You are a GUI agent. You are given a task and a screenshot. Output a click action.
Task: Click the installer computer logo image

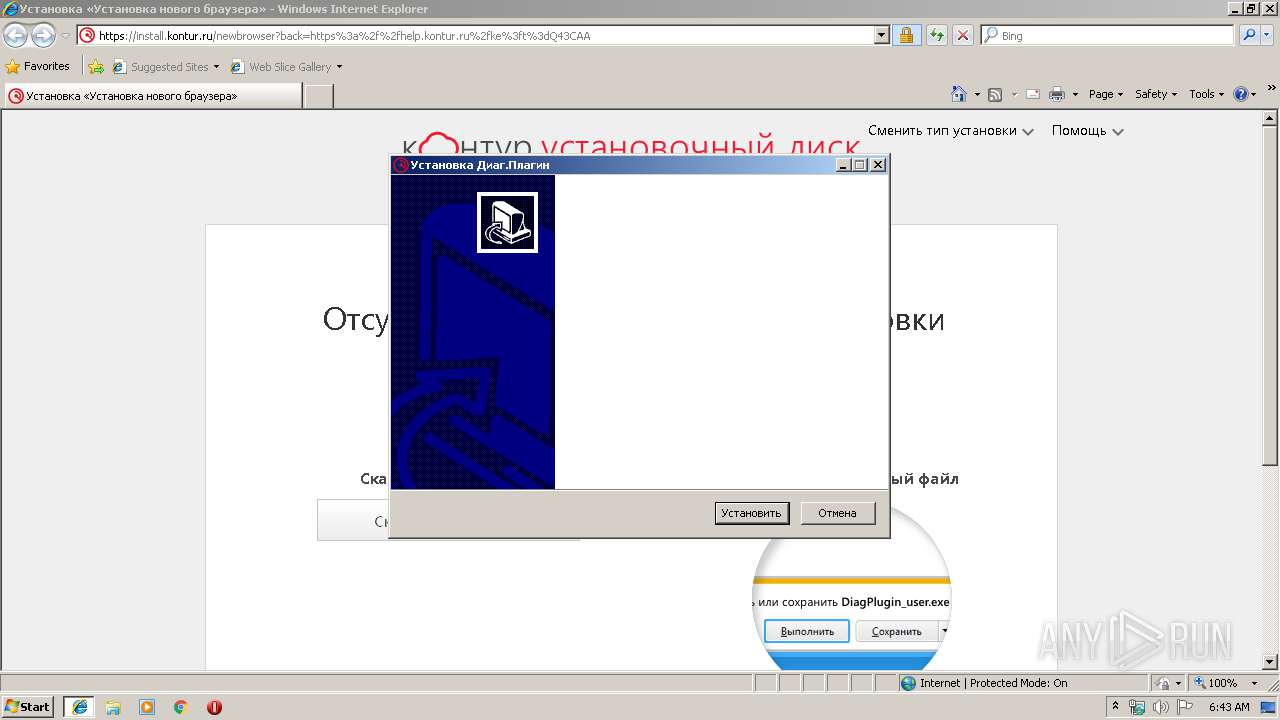coord(507,222)
